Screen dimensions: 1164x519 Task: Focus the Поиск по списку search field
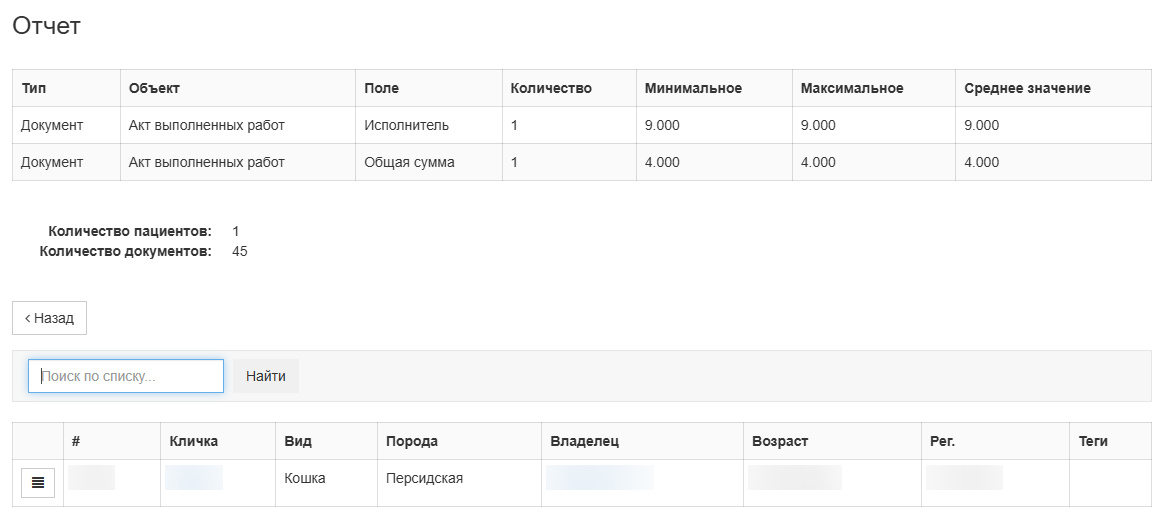(x=126, y=376)
